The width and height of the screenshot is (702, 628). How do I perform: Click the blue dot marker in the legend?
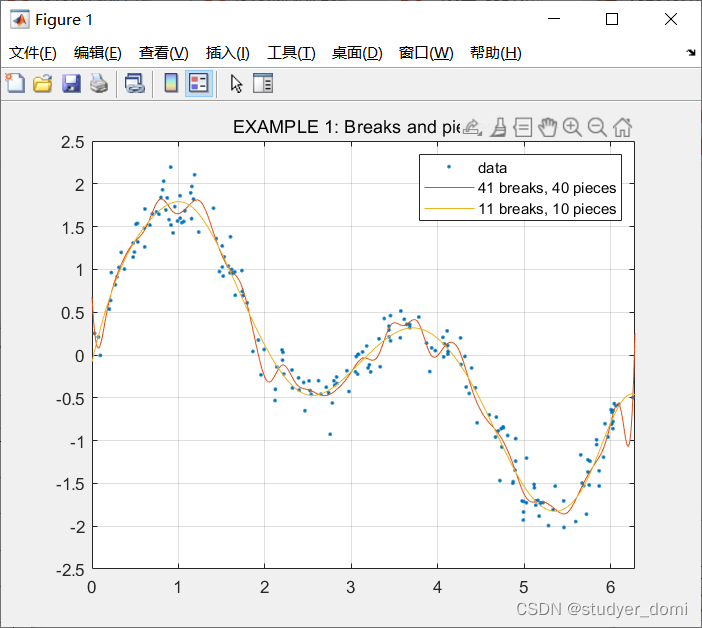(x=449, y=167)
